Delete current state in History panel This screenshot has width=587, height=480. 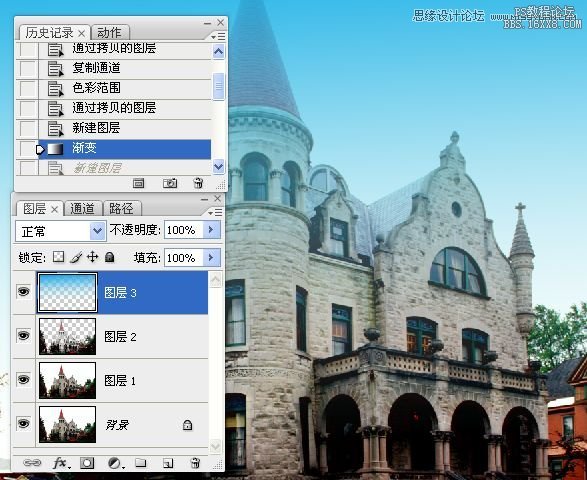coord(198,183)
